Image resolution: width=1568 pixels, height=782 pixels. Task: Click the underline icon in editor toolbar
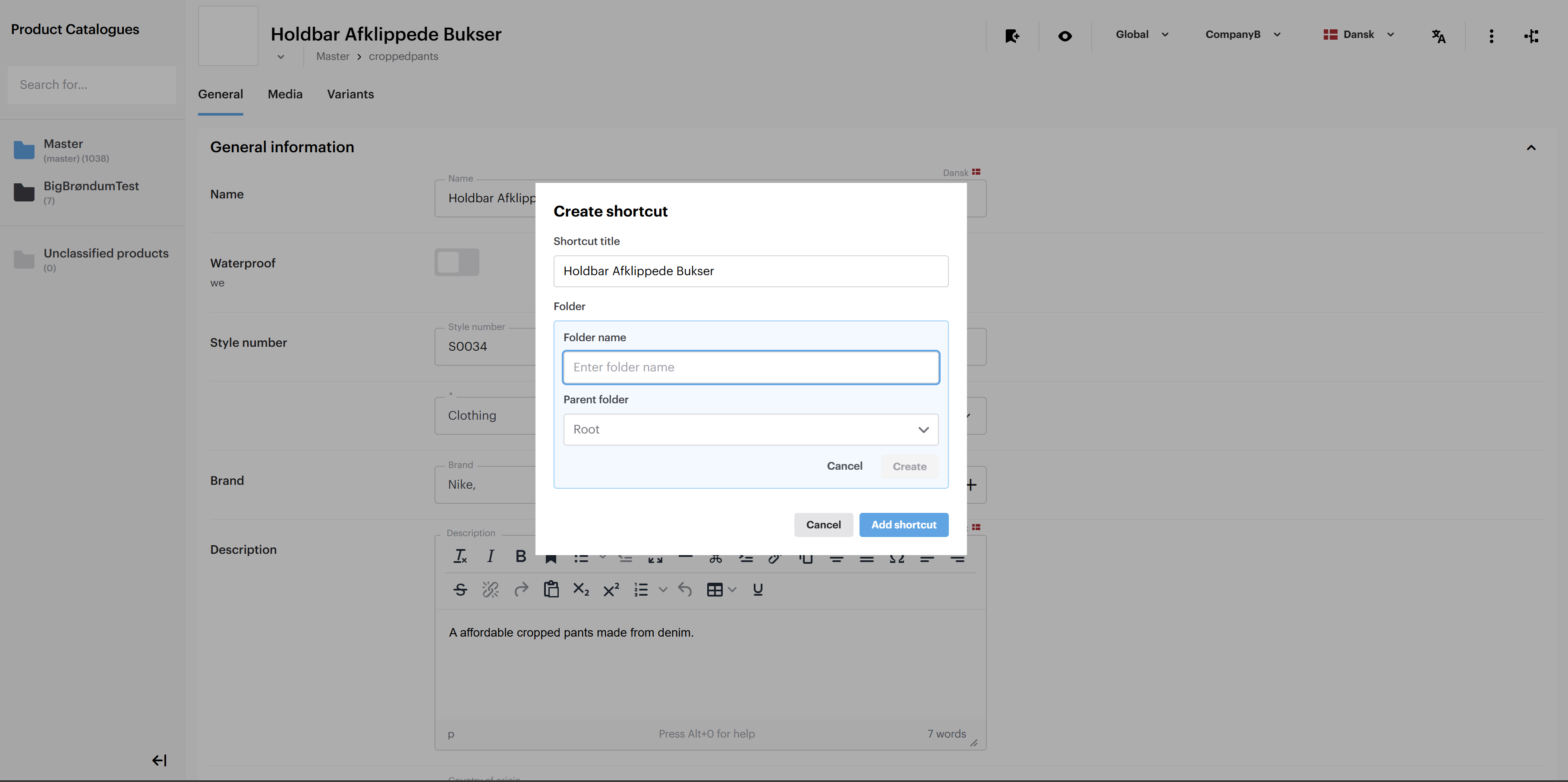coord(757,589)
